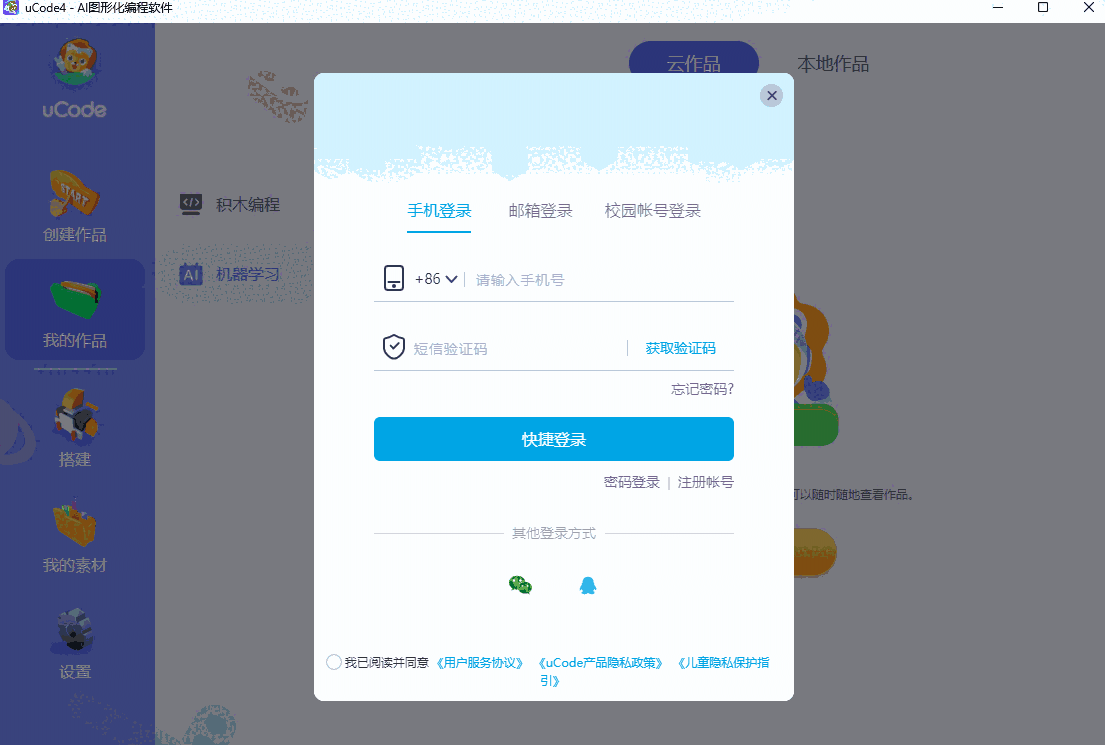Open the 搭建 robot icon in sidebar
Image resolution: width=1105 pixels, height=745 pixels.
(x=75, y=416)
